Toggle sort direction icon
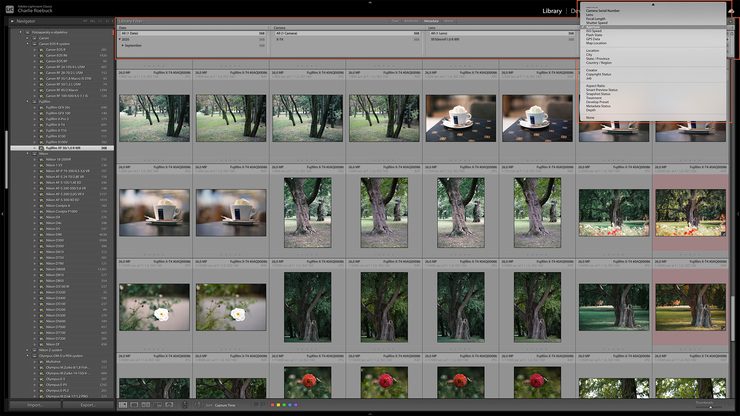Image resolution: width=740 pixels, height=416 pixels. (x=199, y=405)
